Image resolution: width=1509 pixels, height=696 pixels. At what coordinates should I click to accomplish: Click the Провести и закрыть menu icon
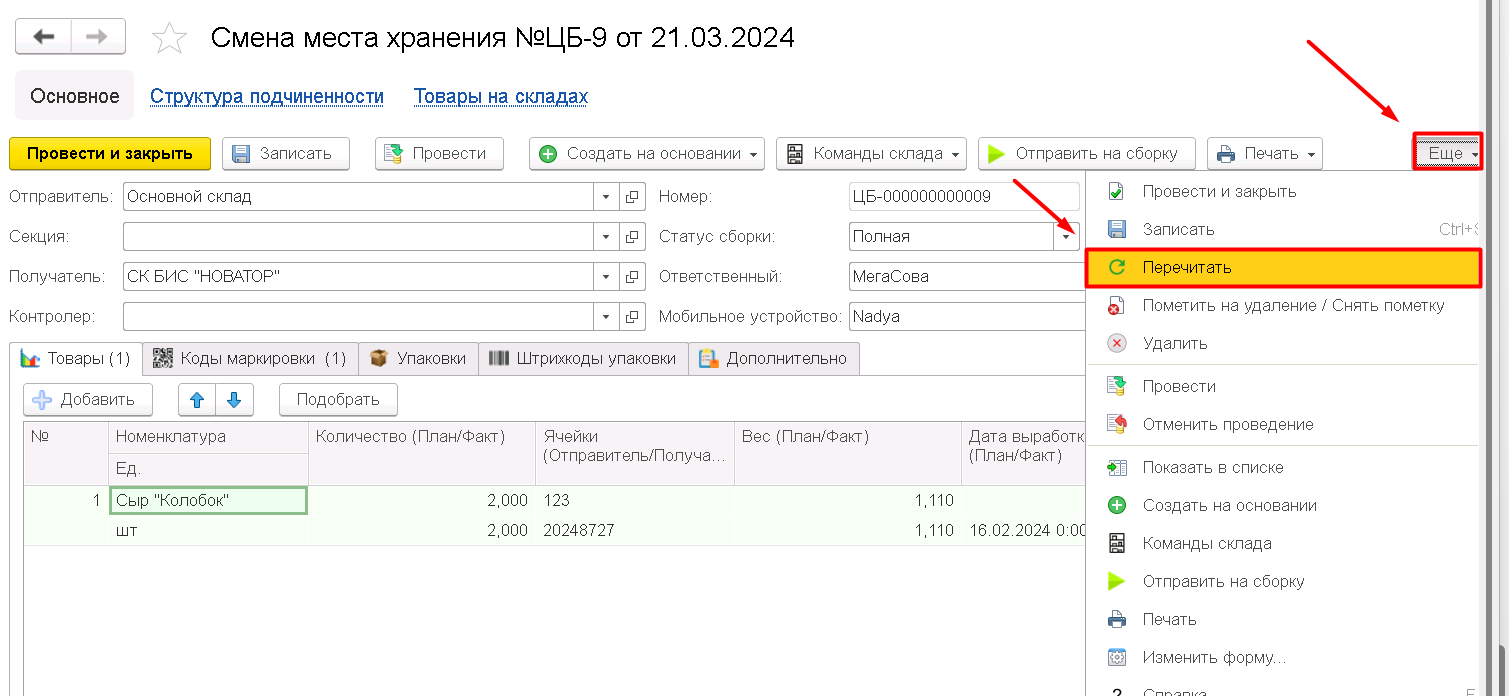click(x=1117, y=191)
